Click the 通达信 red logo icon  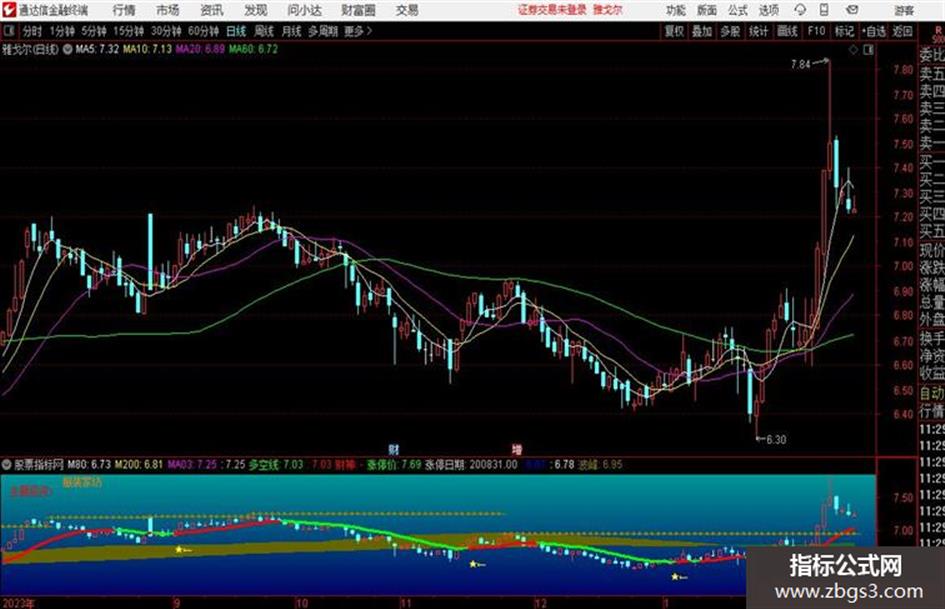[9, 10]
